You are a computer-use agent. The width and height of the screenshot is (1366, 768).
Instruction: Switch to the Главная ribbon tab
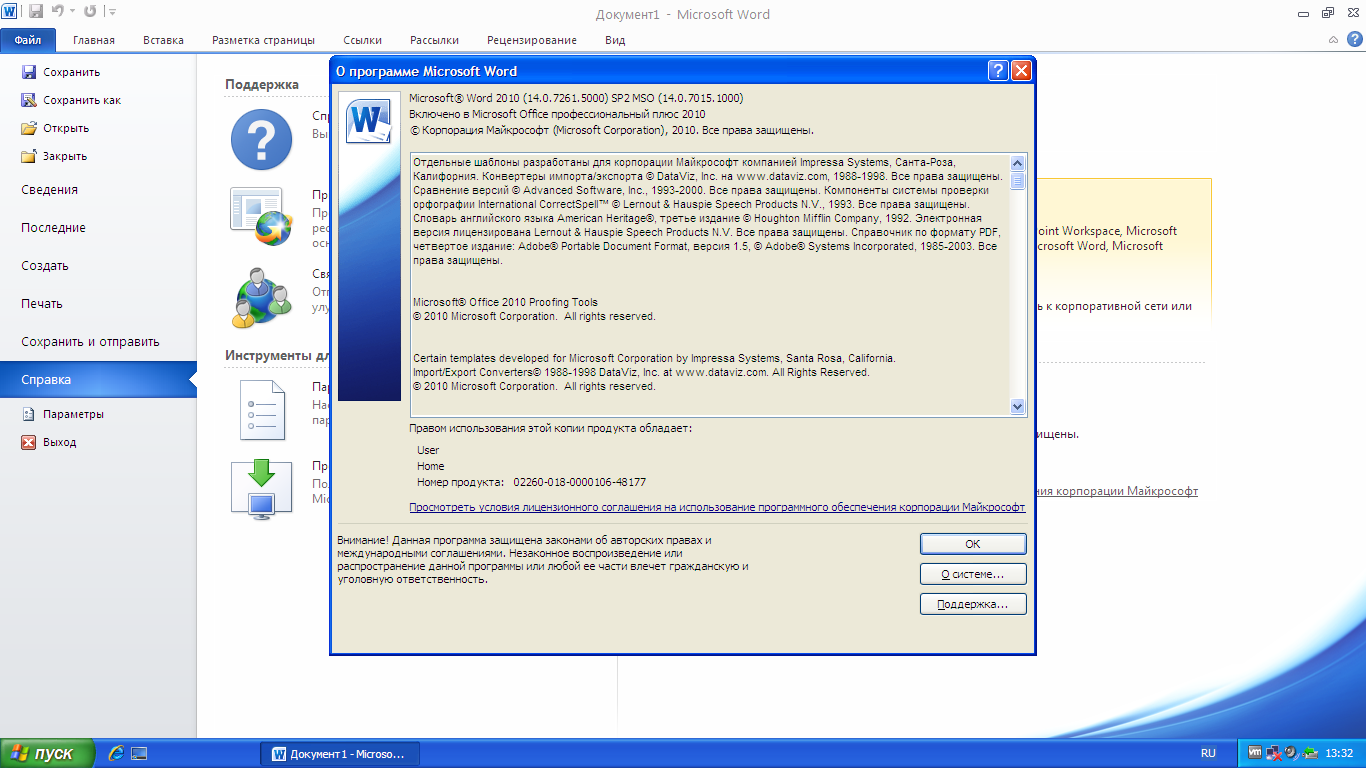[x=94, y=40]
